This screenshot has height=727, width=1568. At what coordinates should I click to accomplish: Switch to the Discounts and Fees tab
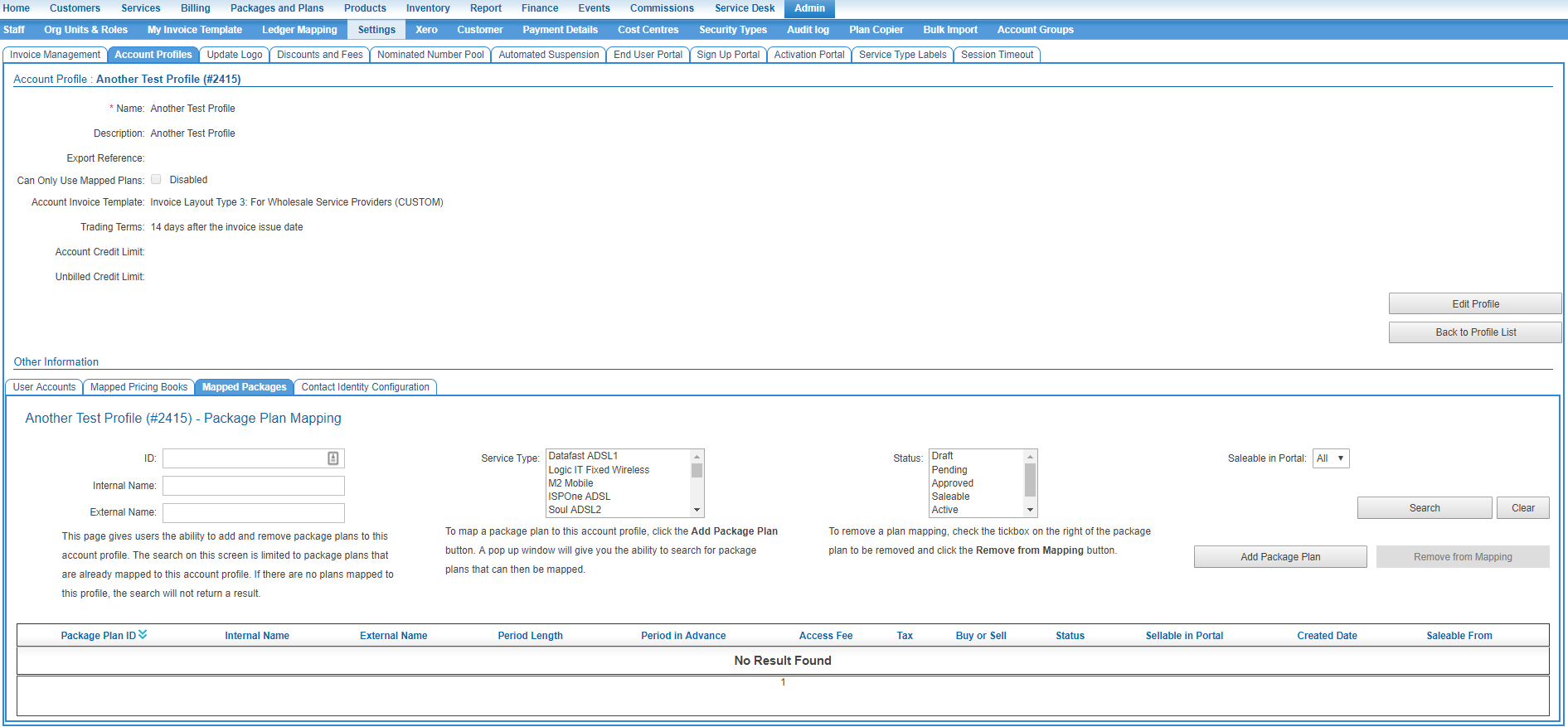[319, 55]
